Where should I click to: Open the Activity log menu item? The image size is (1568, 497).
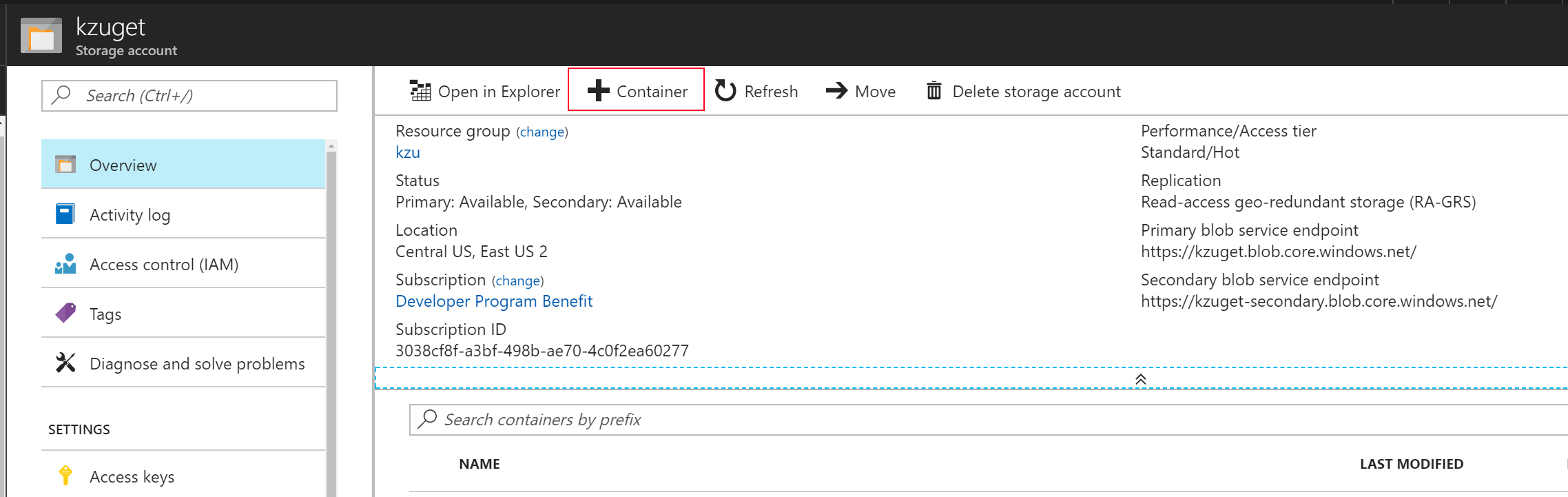pos(183,214)
